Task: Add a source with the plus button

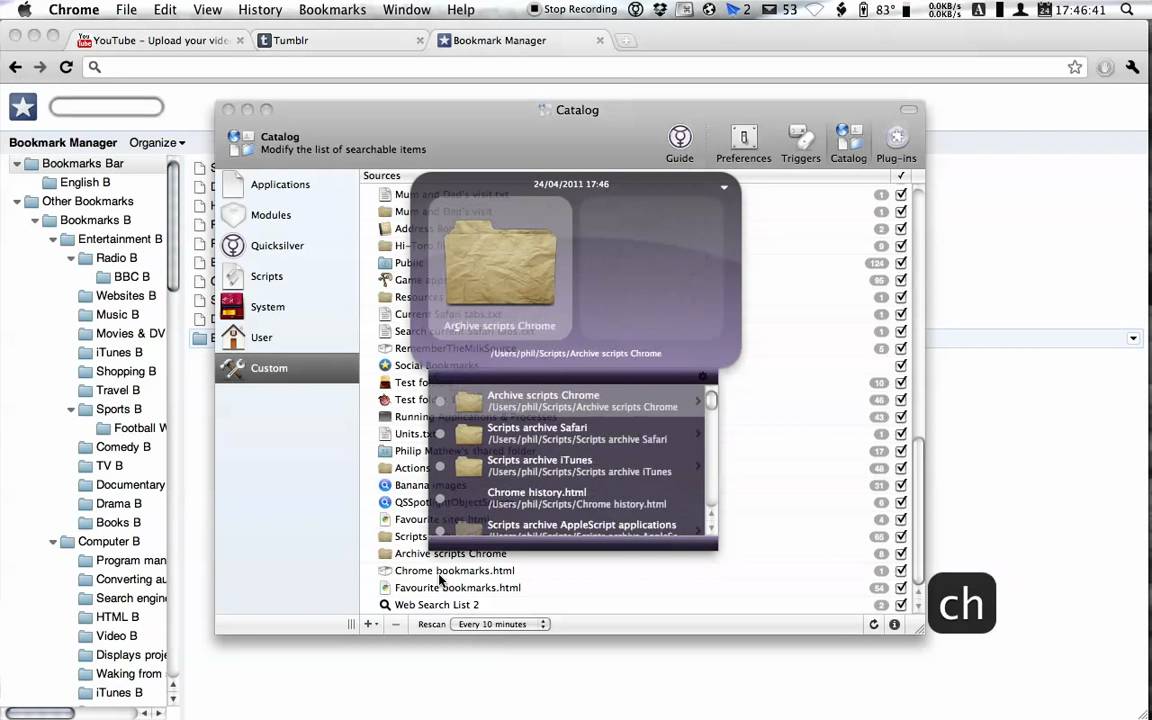Action: coord(371,624)
